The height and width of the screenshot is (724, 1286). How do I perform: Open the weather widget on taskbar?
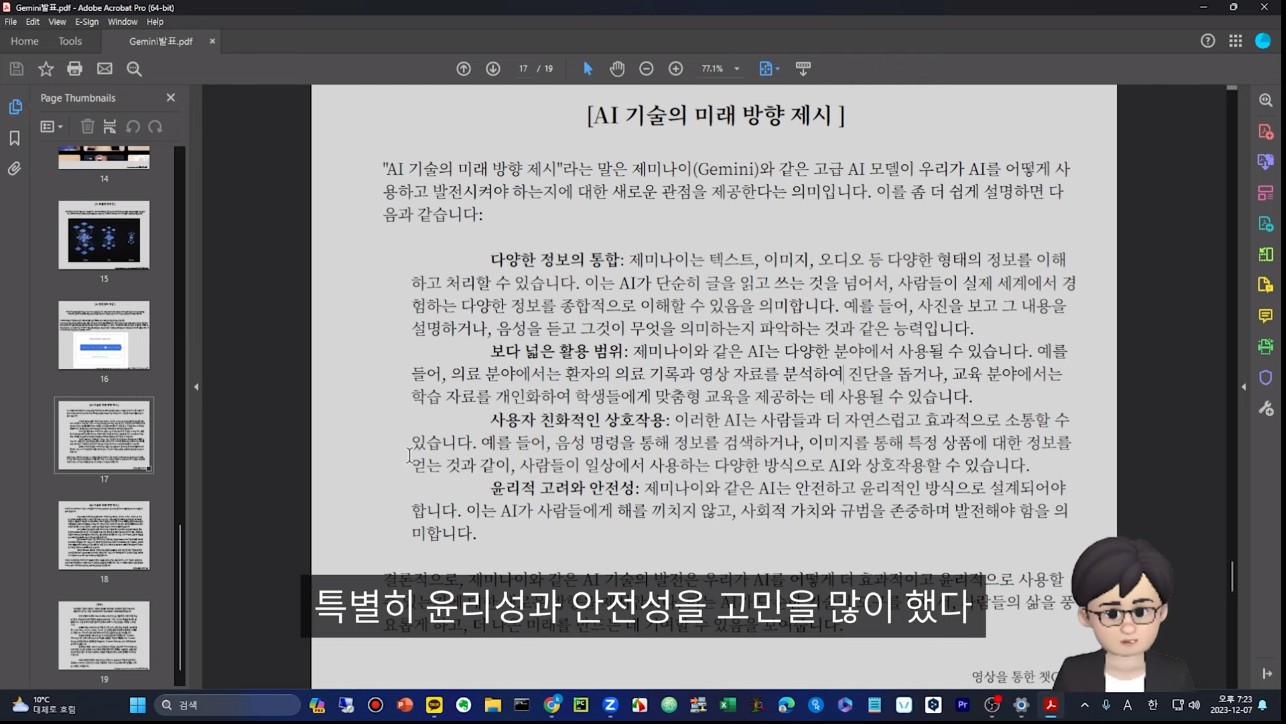tap(44, 705)
